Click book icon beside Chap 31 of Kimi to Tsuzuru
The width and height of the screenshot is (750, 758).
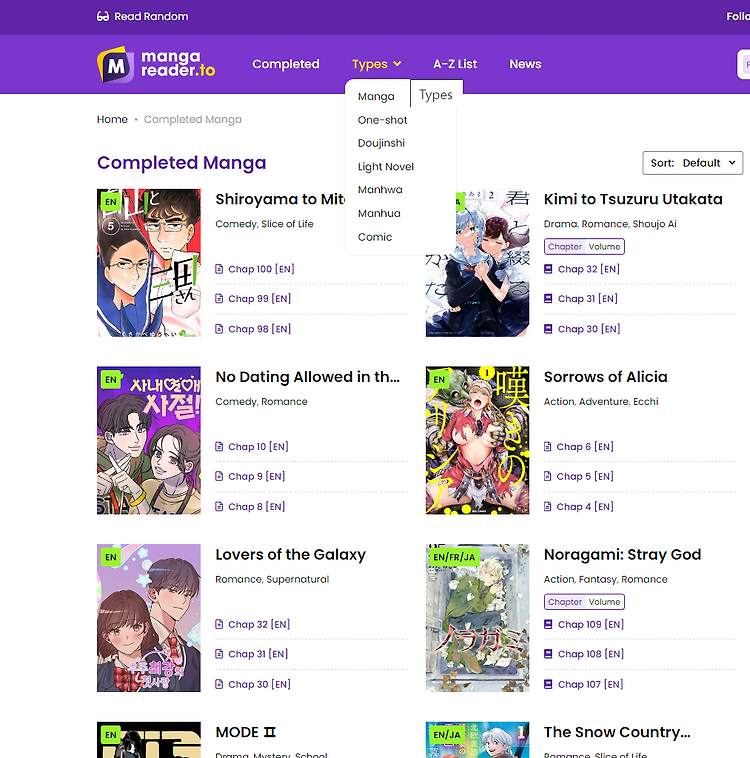[548, 299]
